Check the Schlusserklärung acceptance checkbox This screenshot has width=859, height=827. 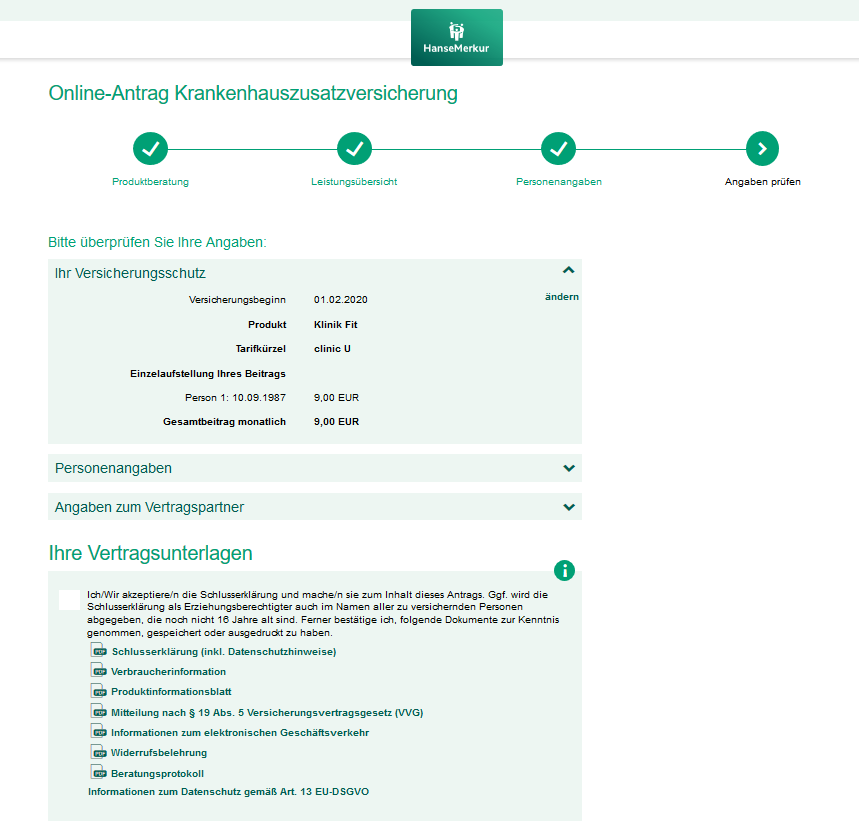click(x=69, y=599)
